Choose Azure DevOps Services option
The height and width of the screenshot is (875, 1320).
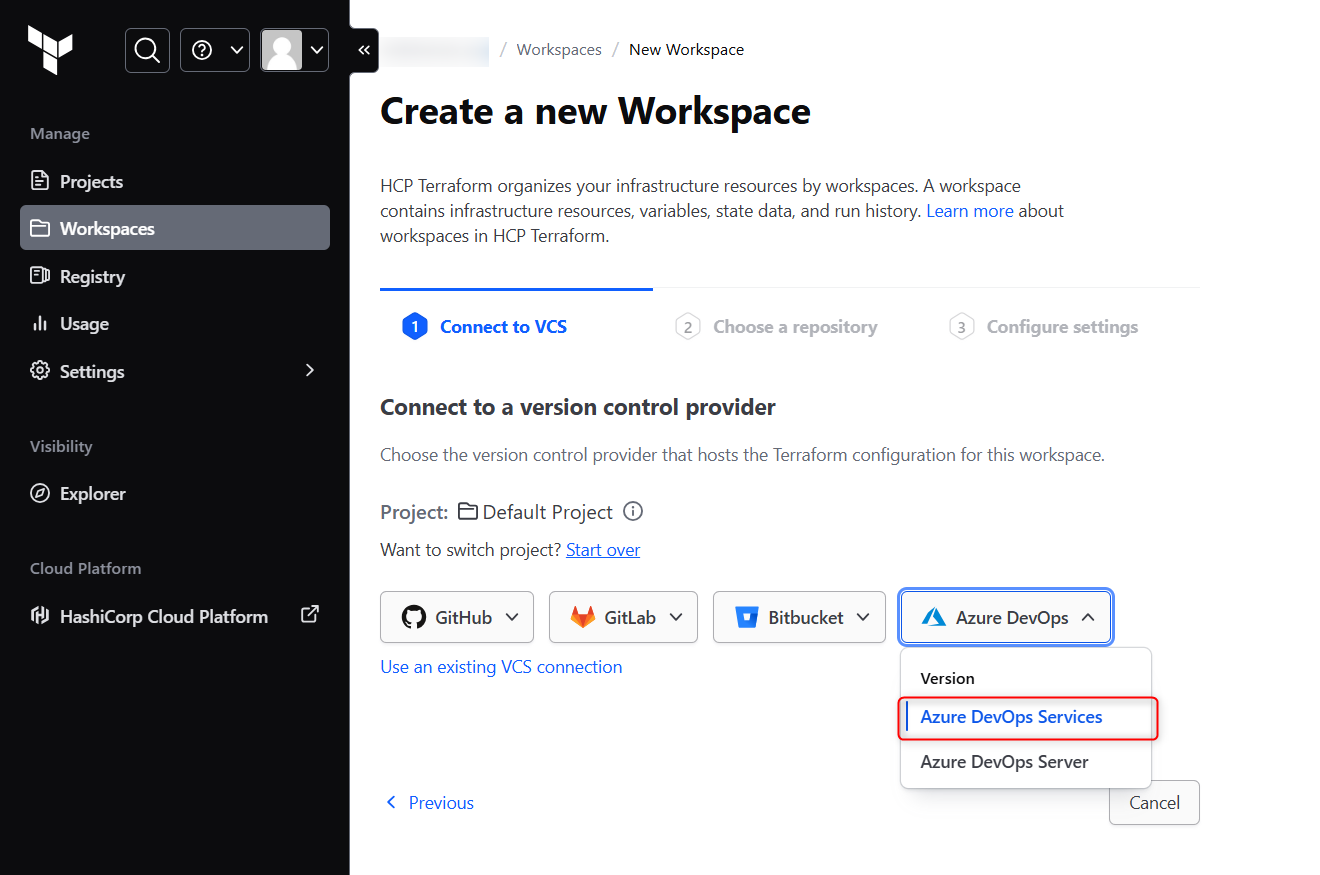coord(1026,717)
